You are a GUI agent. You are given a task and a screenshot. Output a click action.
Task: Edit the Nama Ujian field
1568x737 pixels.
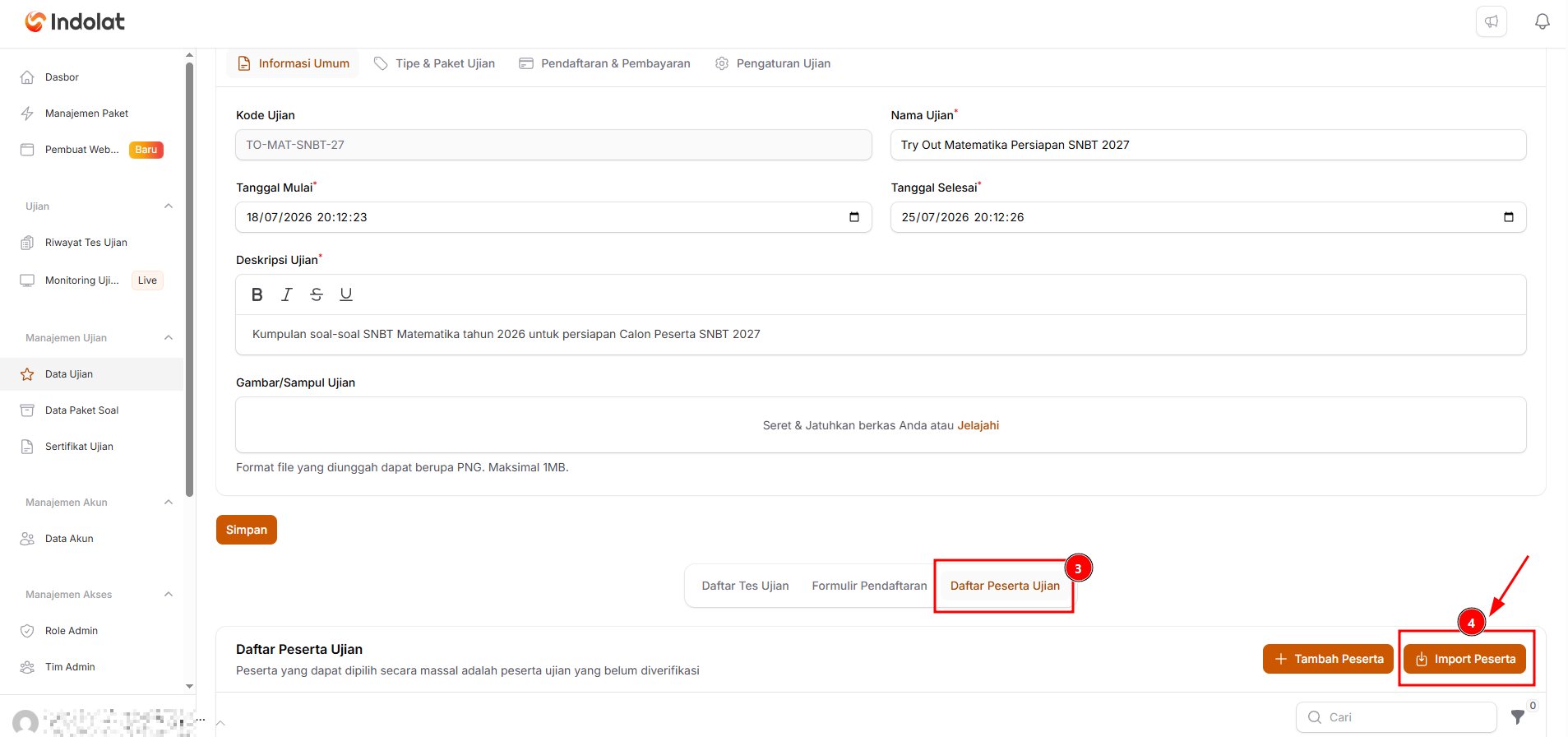1208,145
